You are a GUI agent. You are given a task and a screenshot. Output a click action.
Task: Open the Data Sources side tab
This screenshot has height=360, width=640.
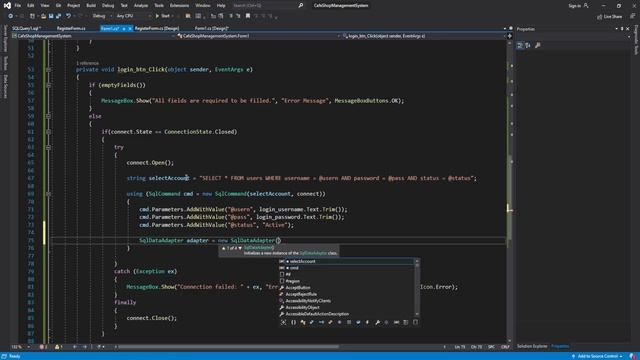pyautogui.click(x=5, y=86)
